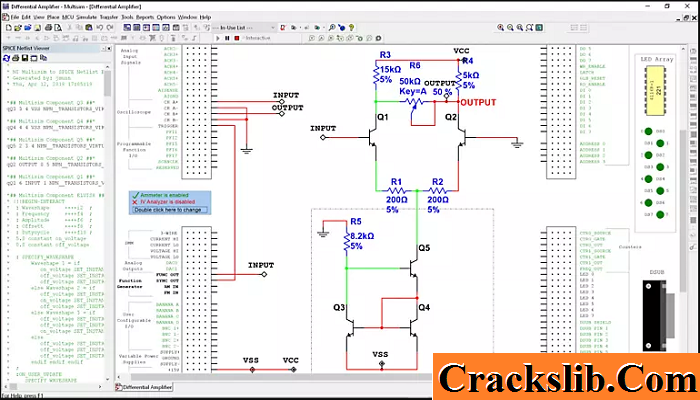Select resistor R4 5kΩ
Image resolution: width=700 pixels, height=400 pixels.
coord(458,80)
